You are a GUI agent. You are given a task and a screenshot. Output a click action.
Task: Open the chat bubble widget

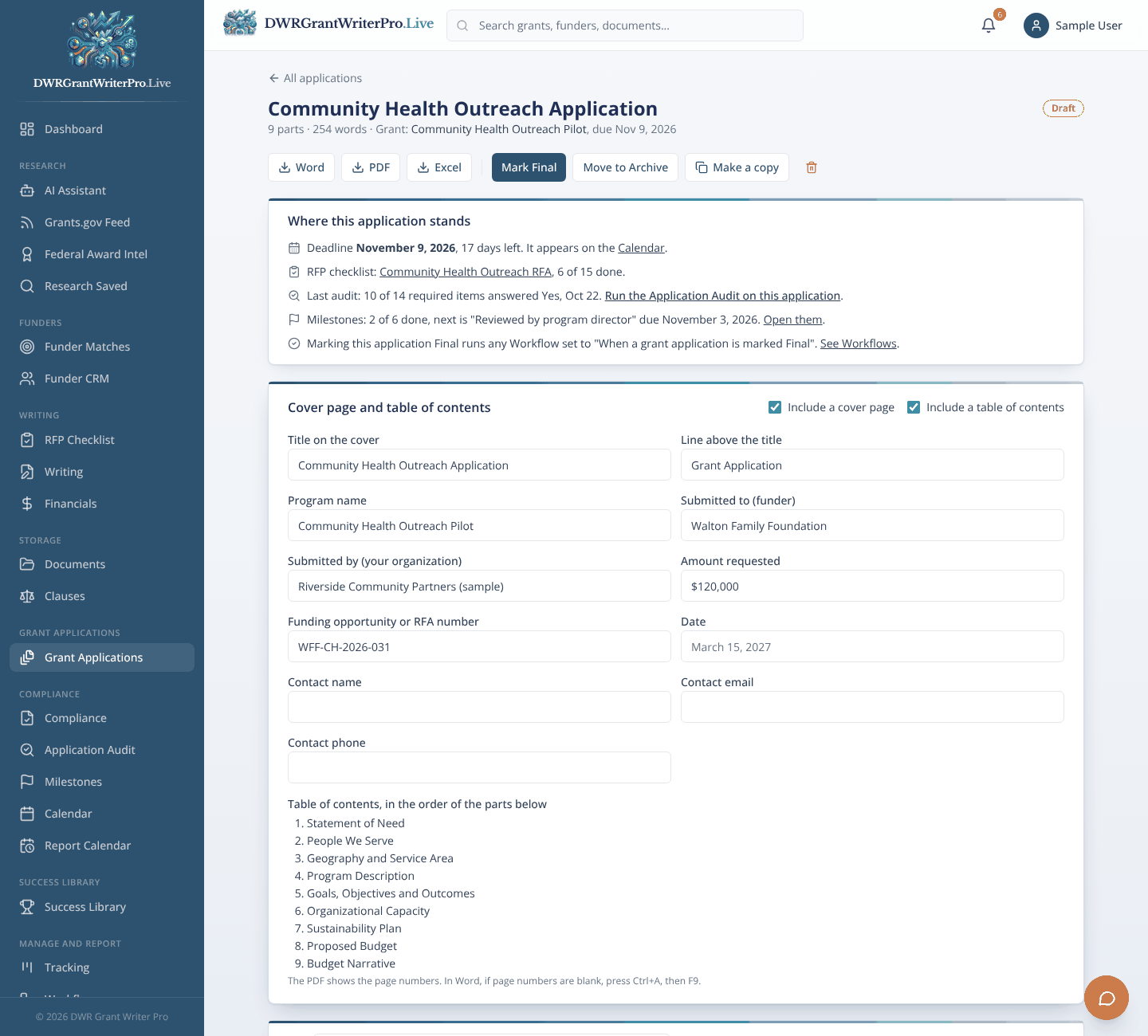coord(1107,998)
